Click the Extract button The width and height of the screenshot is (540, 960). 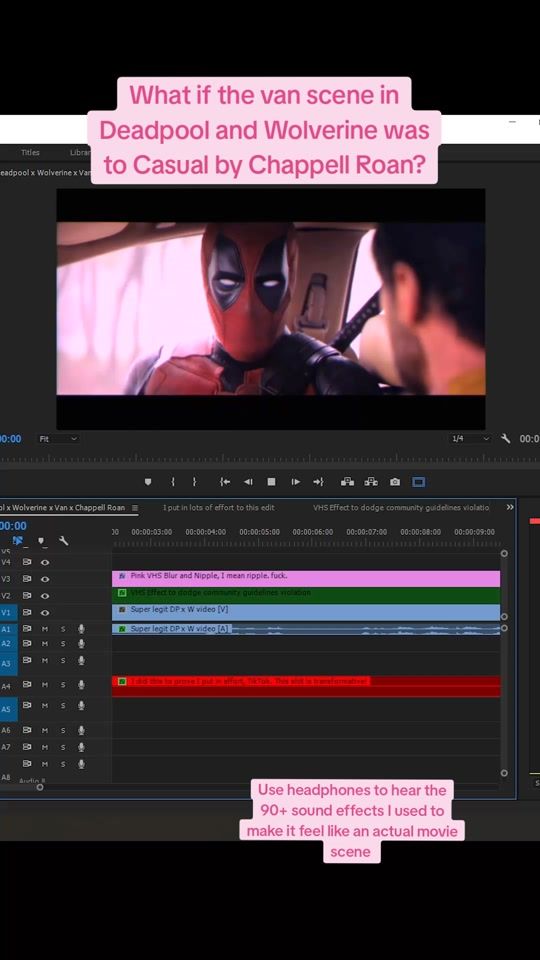pyautogui.click(x=371, y=482)
